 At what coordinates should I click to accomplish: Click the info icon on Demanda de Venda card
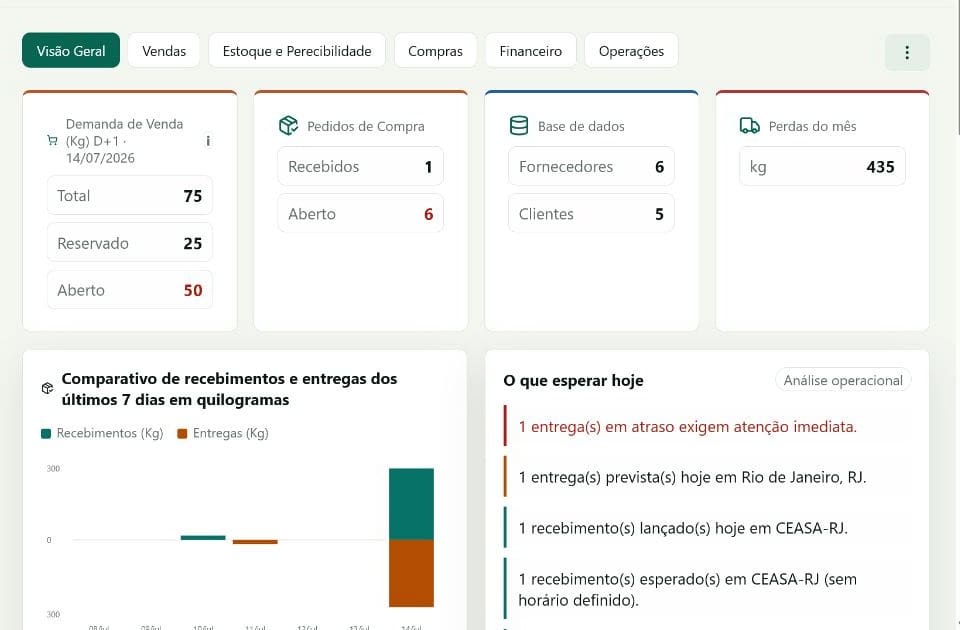208,141
